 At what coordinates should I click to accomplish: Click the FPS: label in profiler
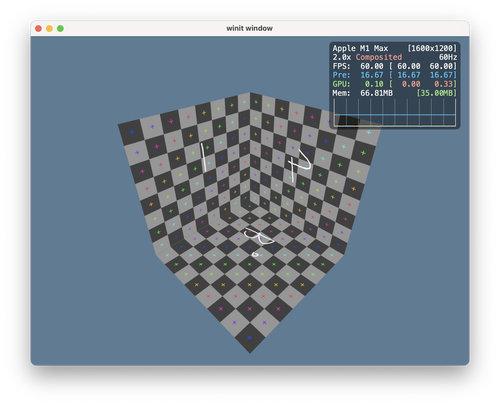coord(341,66)
